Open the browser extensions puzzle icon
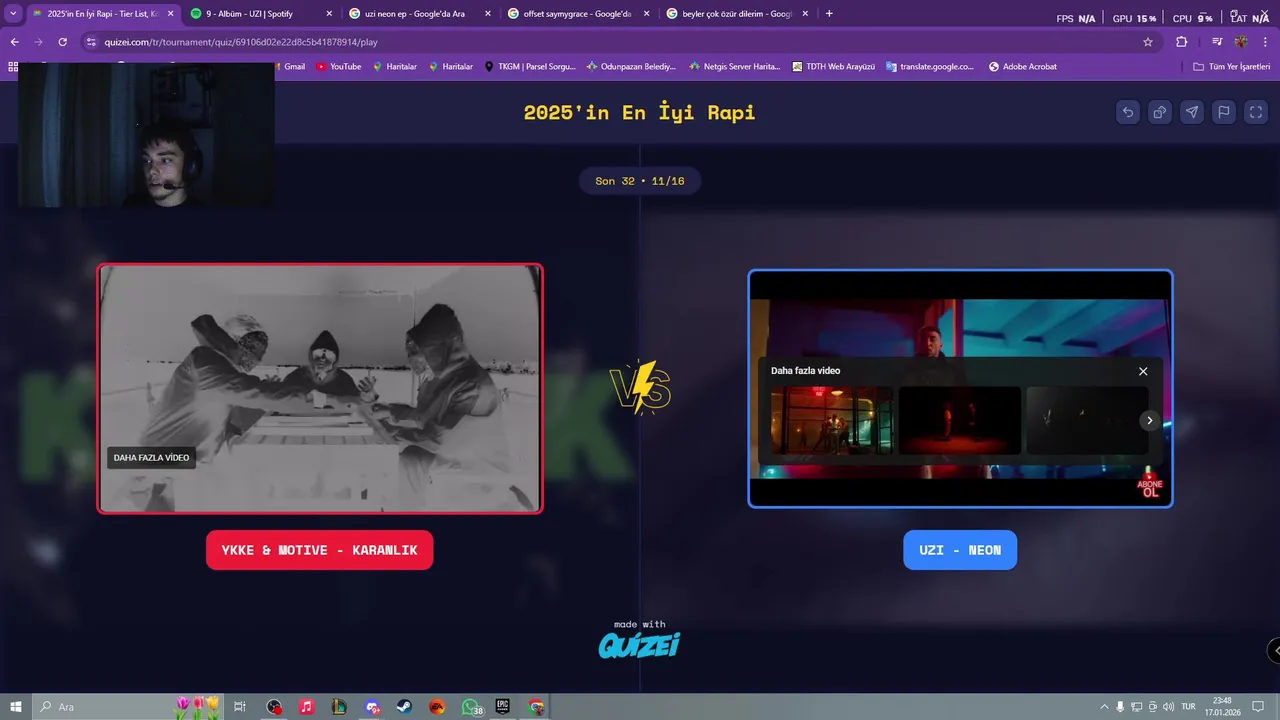The width and height of the screenshot is (1280, 720). coord(1181,42)
